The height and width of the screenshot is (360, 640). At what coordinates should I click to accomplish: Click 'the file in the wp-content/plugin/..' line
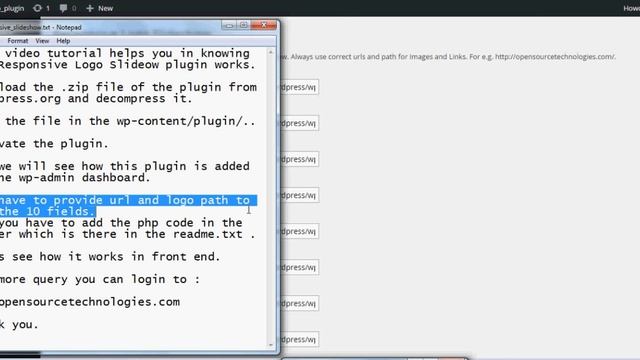pyautogui.click(x=130, y=121)
